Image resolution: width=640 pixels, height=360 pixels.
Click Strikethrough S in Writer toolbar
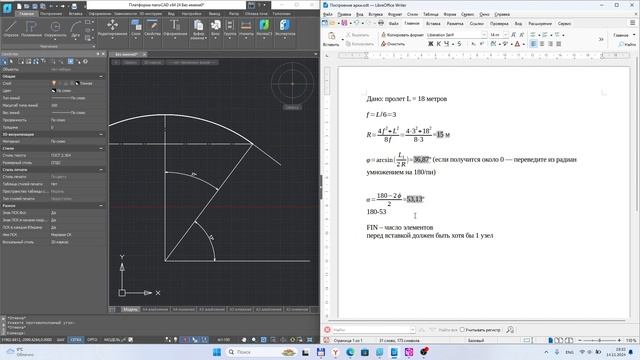459,44
